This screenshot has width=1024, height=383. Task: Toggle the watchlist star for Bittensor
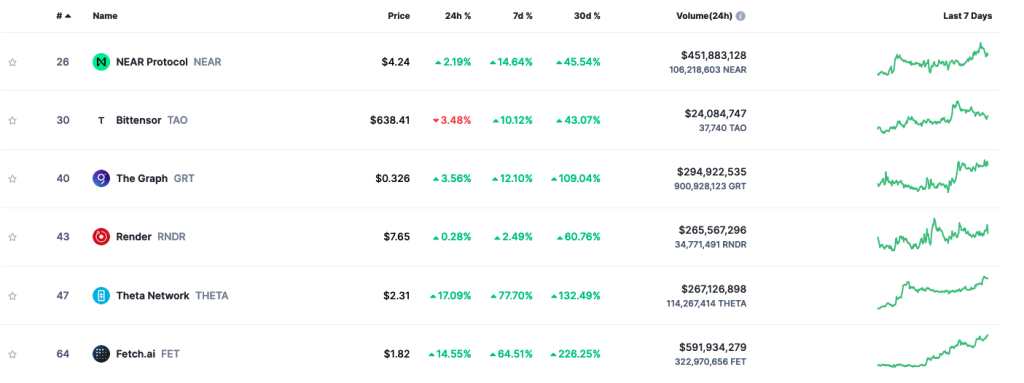coord(12,121)
